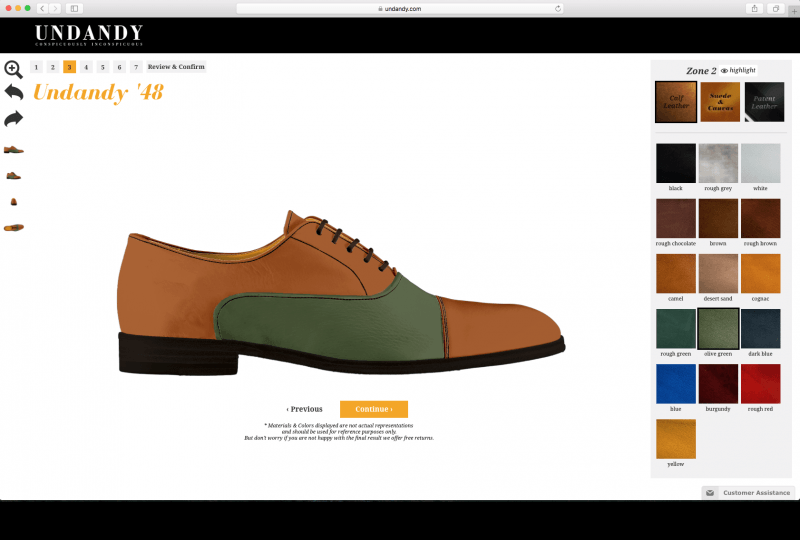Pick the burgundy leather swatch
800x540 pixels.
[717, 384]
